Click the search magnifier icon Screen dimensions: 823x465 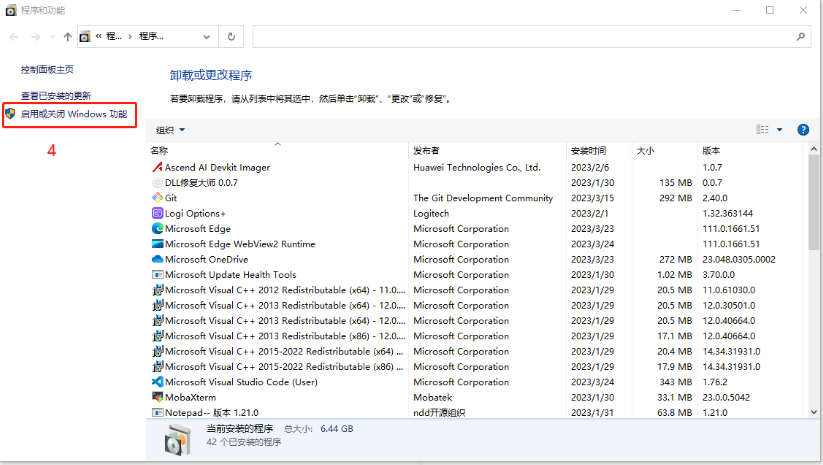[800, 36]
